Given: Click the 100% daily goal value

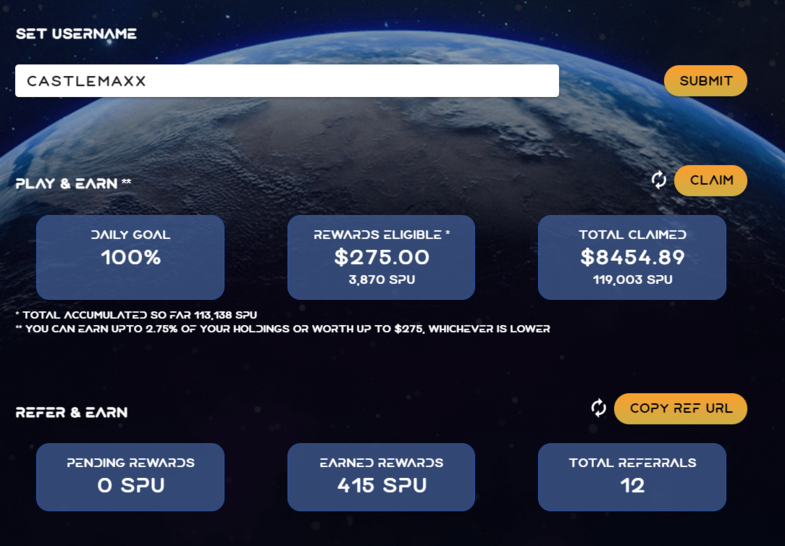Looking at the screenshot, I should [131, 257].
